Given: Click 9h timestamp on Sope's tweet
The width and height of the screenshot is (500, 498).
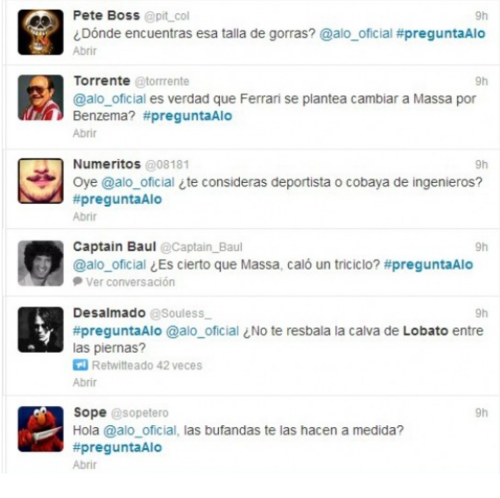Looking at the screenshot, I should (481, 413).
